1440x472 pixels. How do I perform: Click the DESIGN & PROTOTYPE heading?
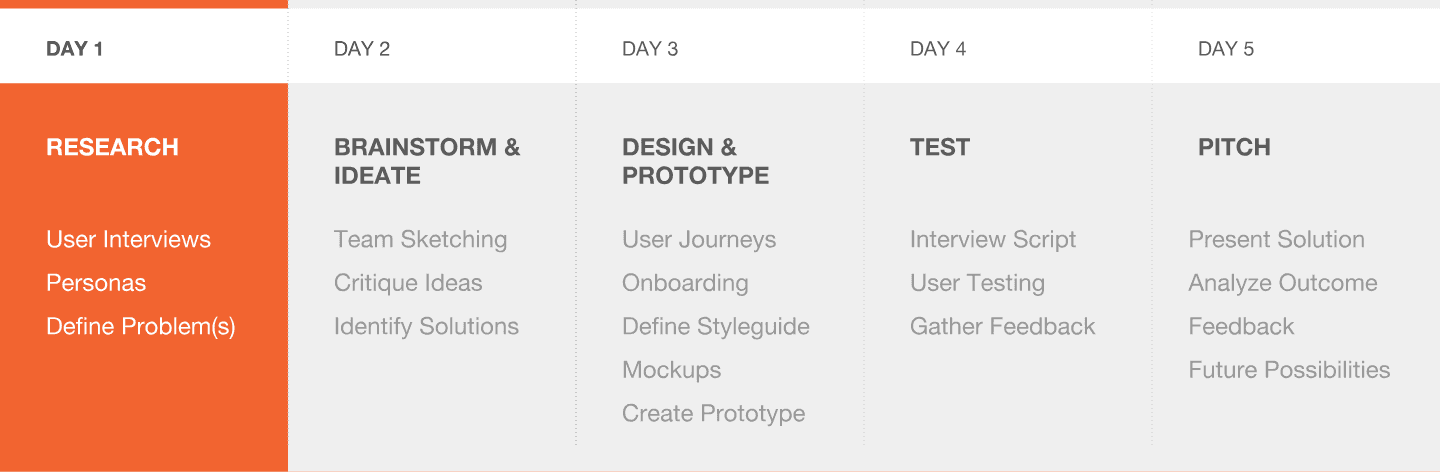pyautogui.click(x=695, y=161)
